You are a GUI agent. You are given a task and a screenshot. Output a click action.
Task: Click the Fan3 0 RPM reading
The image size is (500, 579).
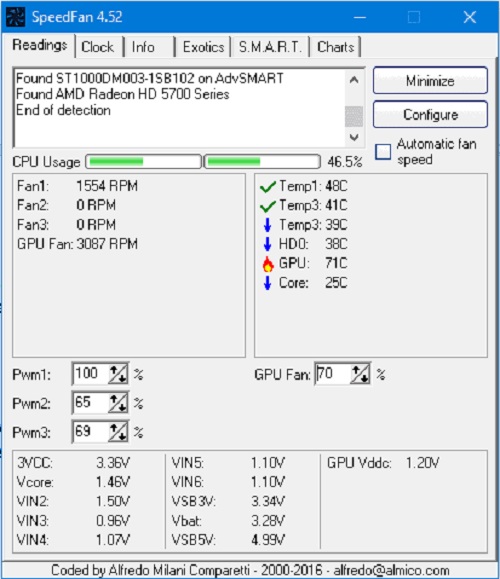tap(66, 225)
